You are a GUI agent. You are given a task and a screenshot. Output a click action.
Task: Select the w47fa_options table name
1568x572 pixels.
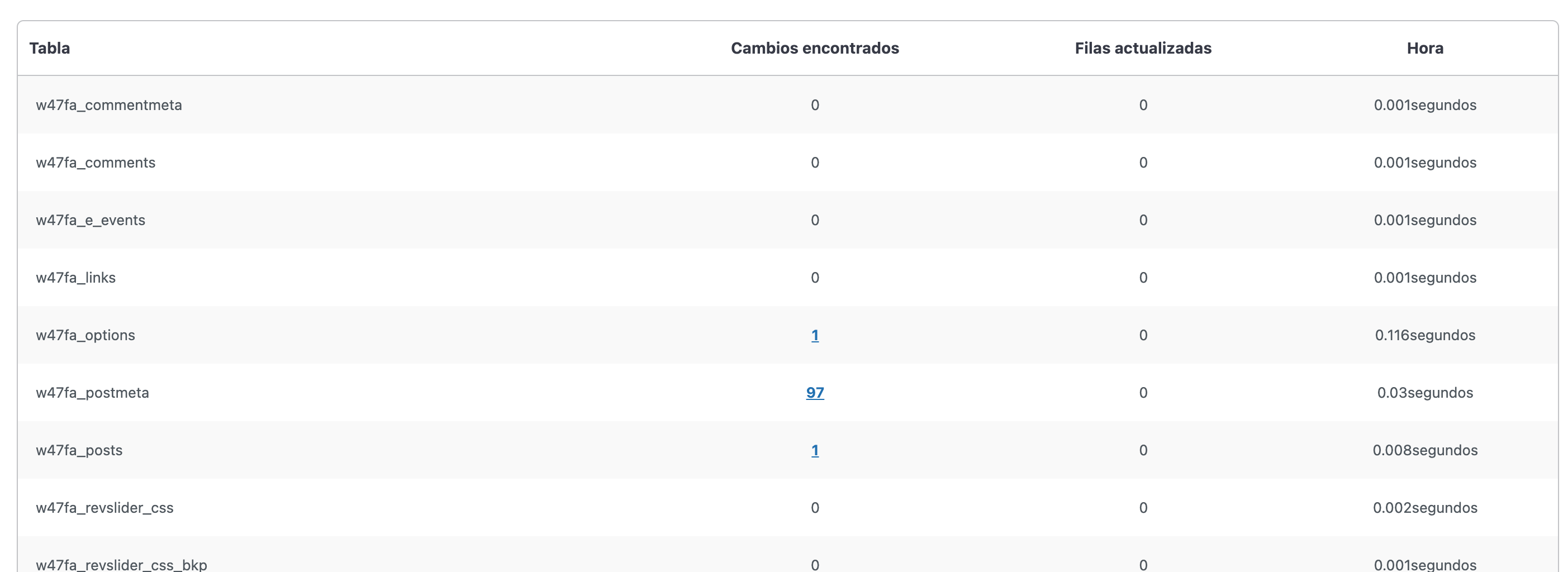tap(85, 335)
